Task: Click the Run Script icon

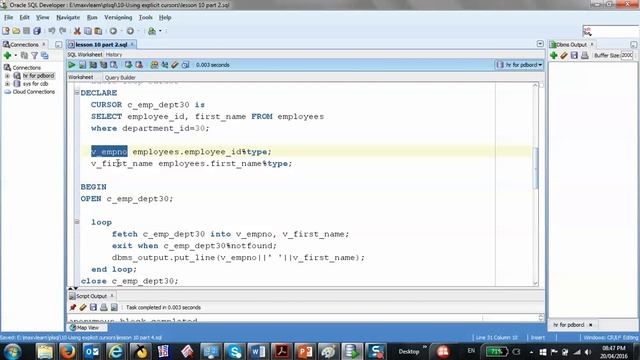Action: [x=82, y=65]
